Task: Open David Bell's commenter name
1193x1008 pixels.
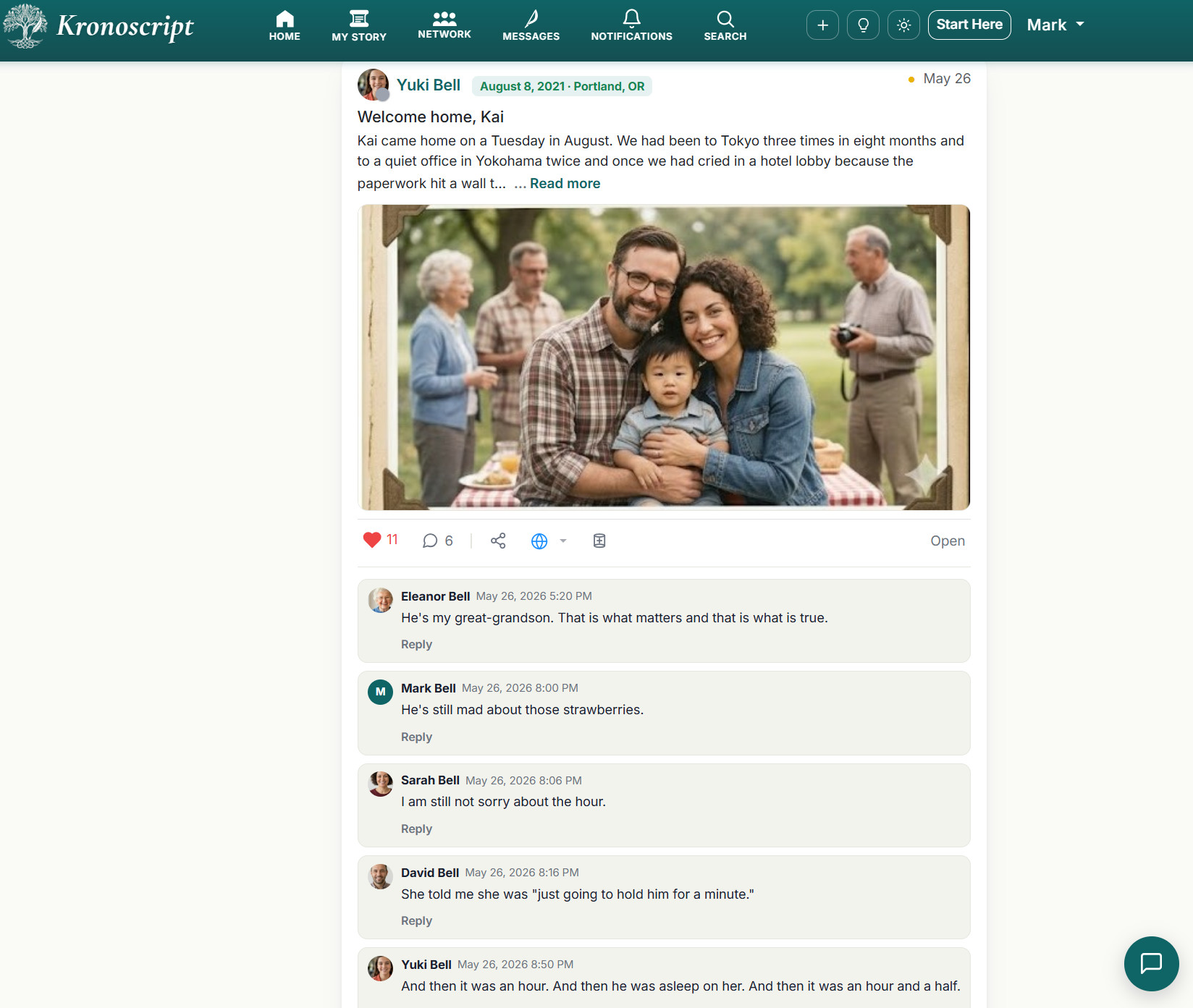Action: pyautogui.click(x=430, y=873)
